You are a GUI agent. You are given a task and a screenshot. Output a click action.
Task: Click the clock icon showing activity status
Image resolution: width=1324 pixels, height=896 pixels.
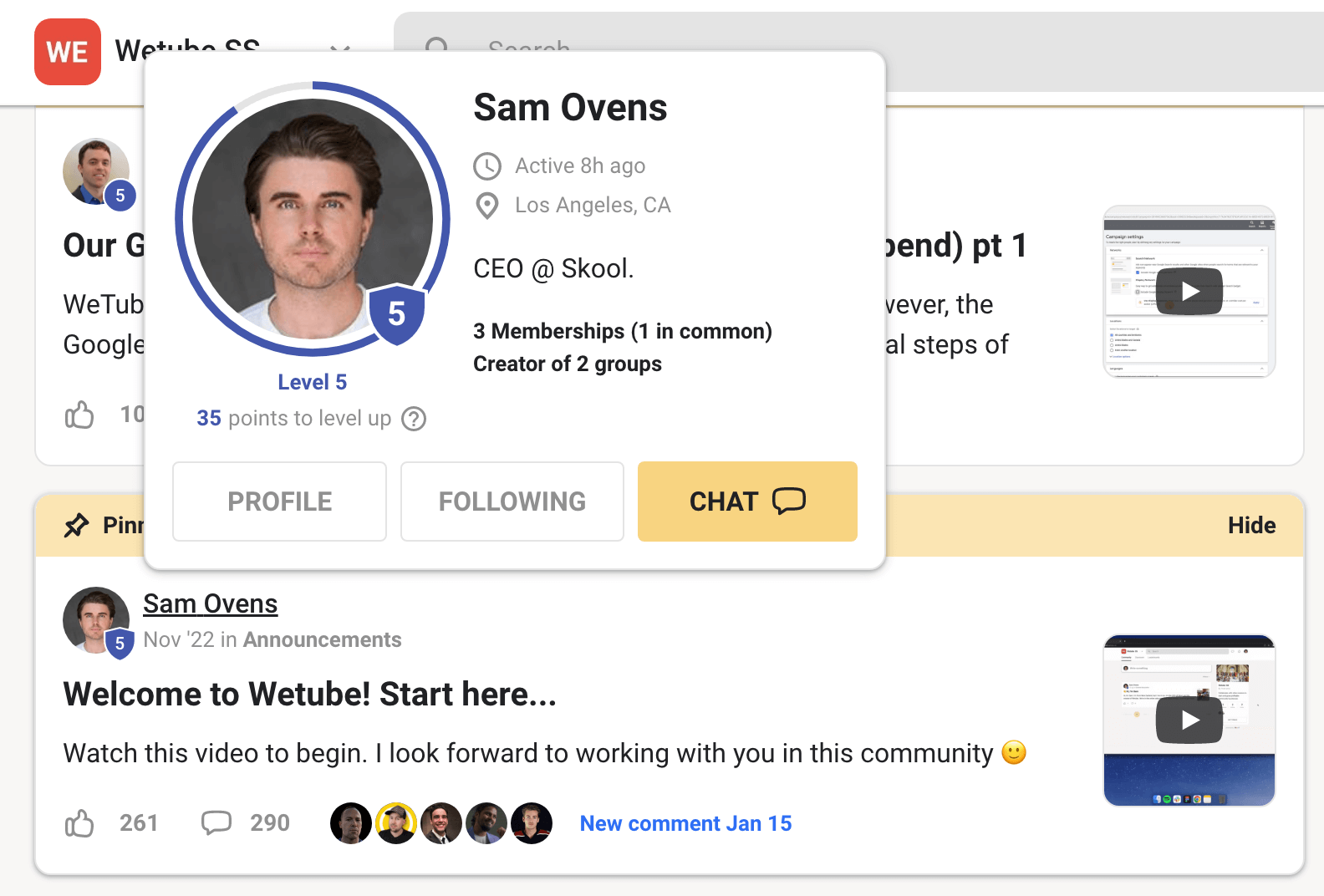(x=487, y=166)
